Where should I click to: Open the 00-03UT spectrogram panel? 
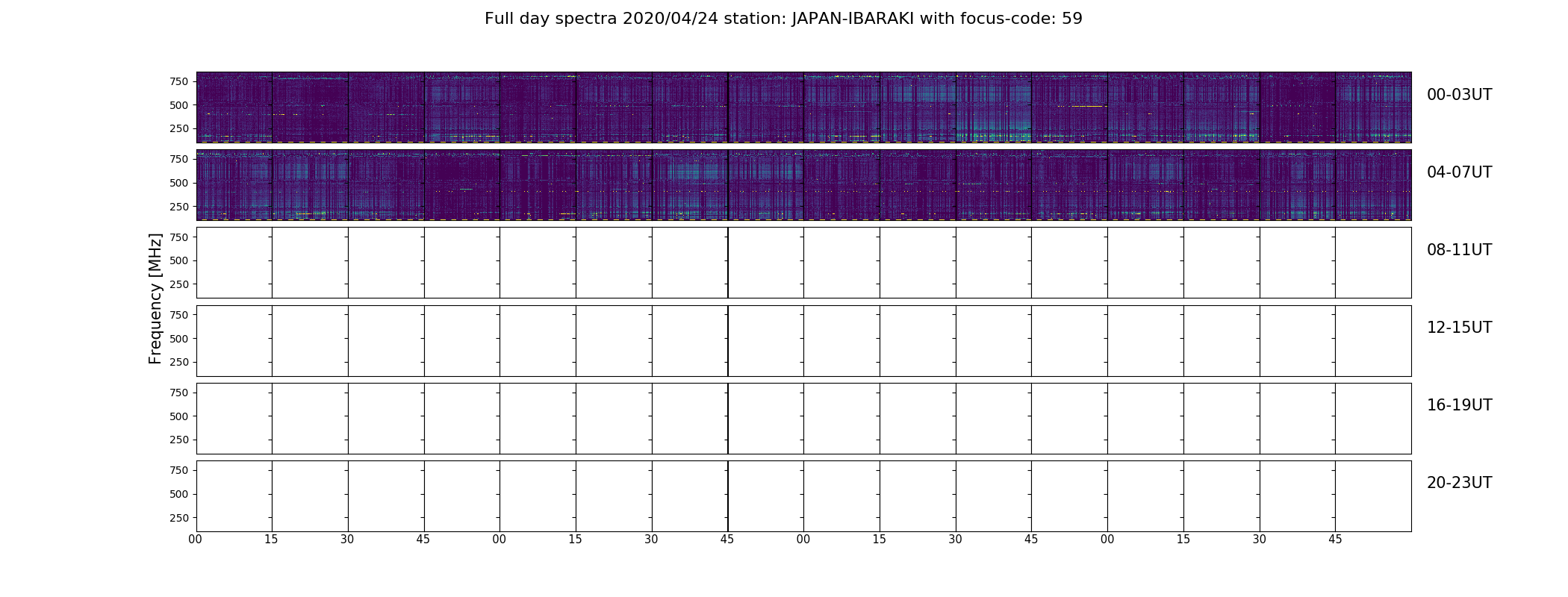[803, 107]
